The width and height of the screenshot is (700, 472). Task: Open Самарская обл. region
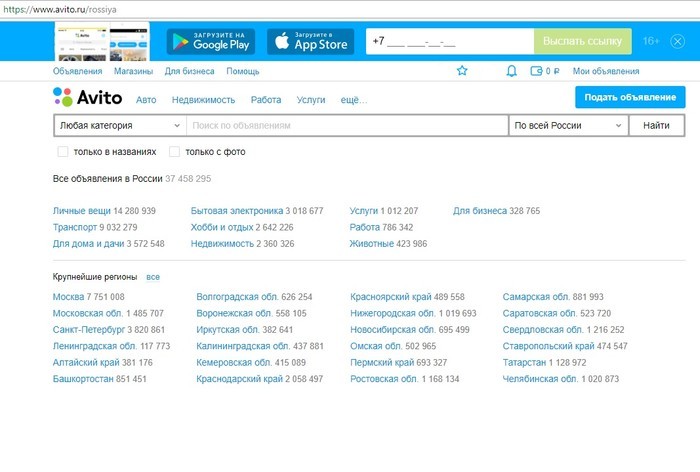pyautogui.click(x=536, y=297)
